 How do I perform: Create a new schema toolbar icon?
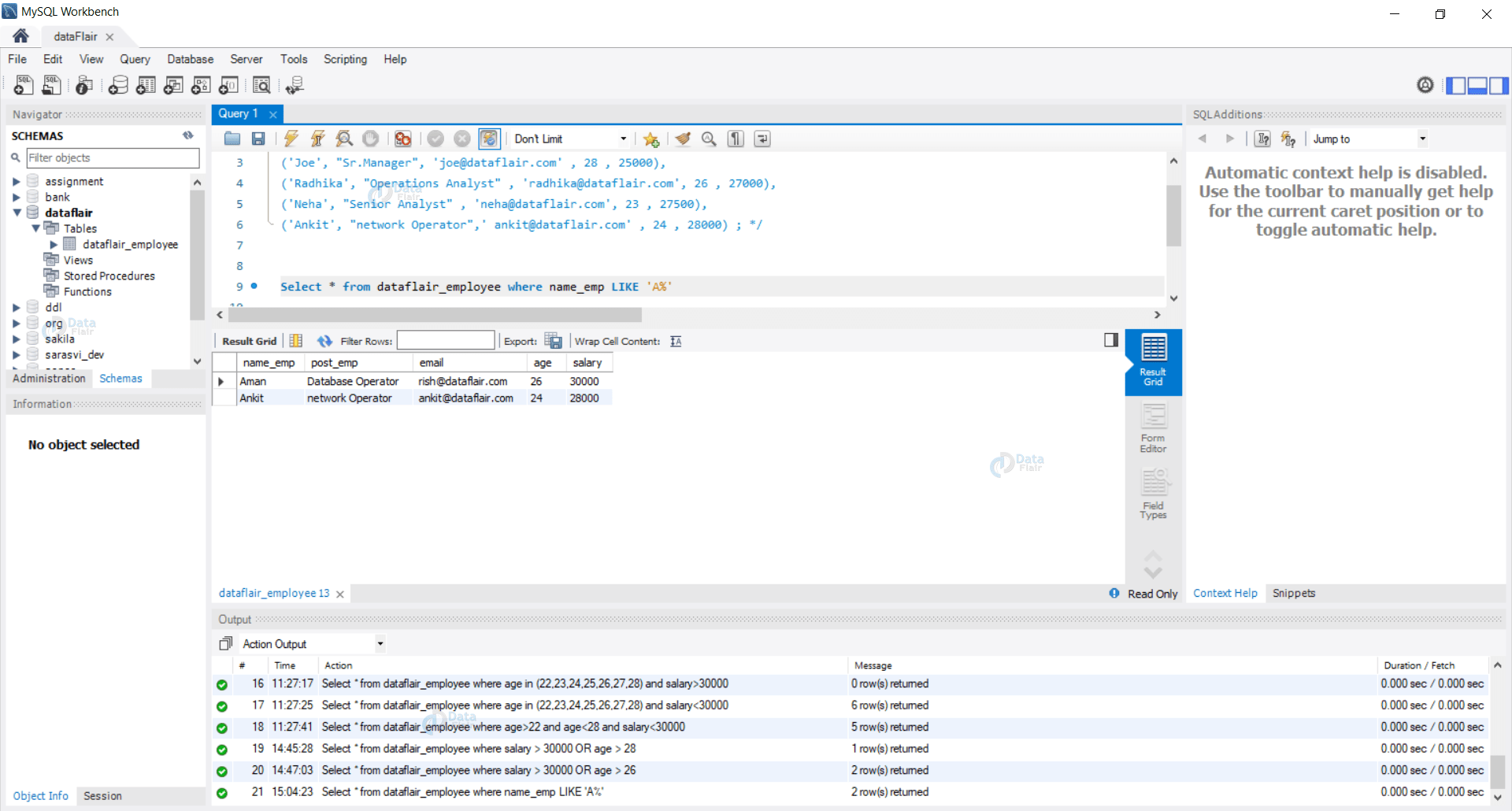click(x=118, y=85)
